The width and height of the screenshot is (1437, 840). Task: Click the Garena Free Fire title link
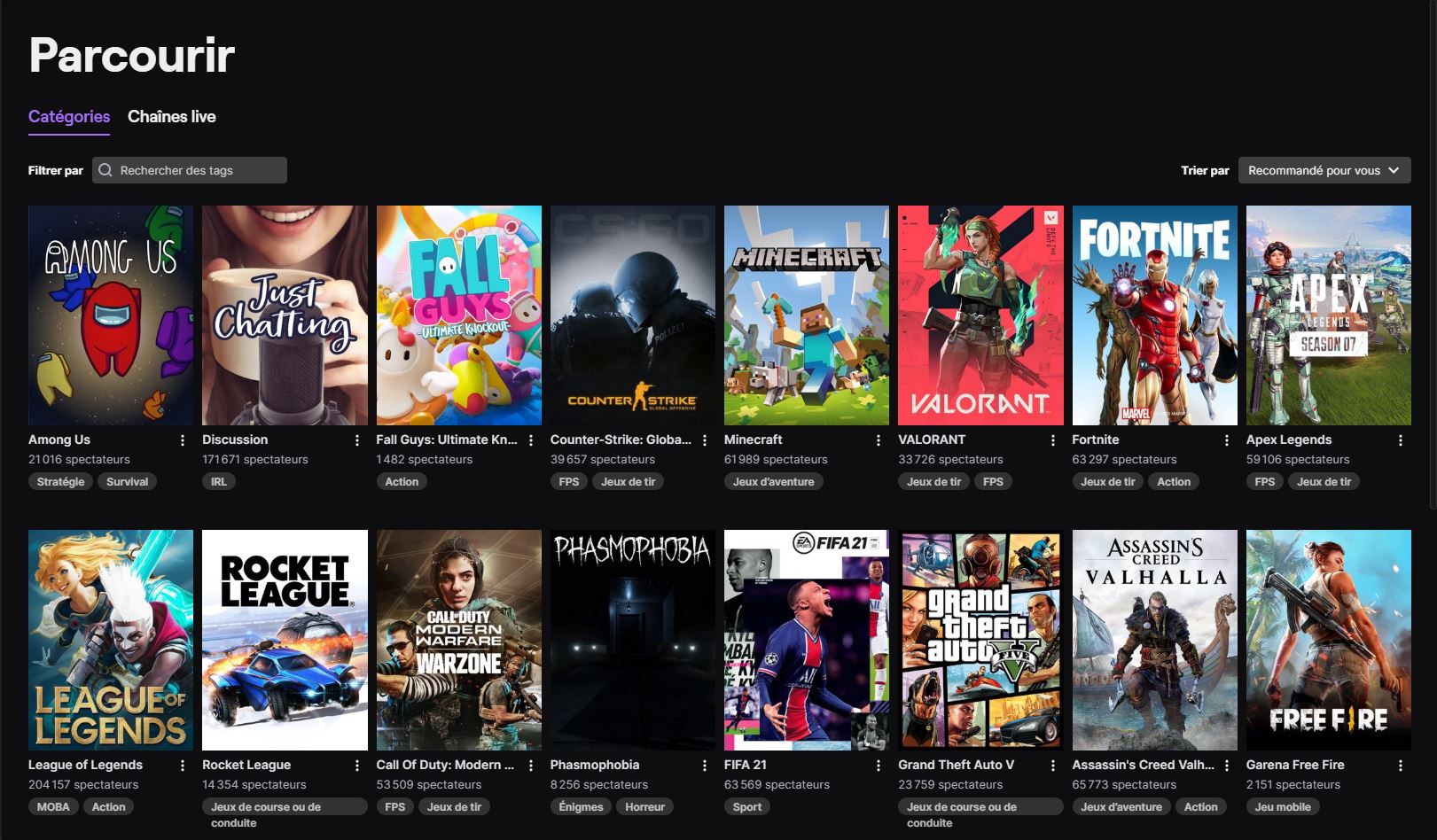coord(1295,765)
